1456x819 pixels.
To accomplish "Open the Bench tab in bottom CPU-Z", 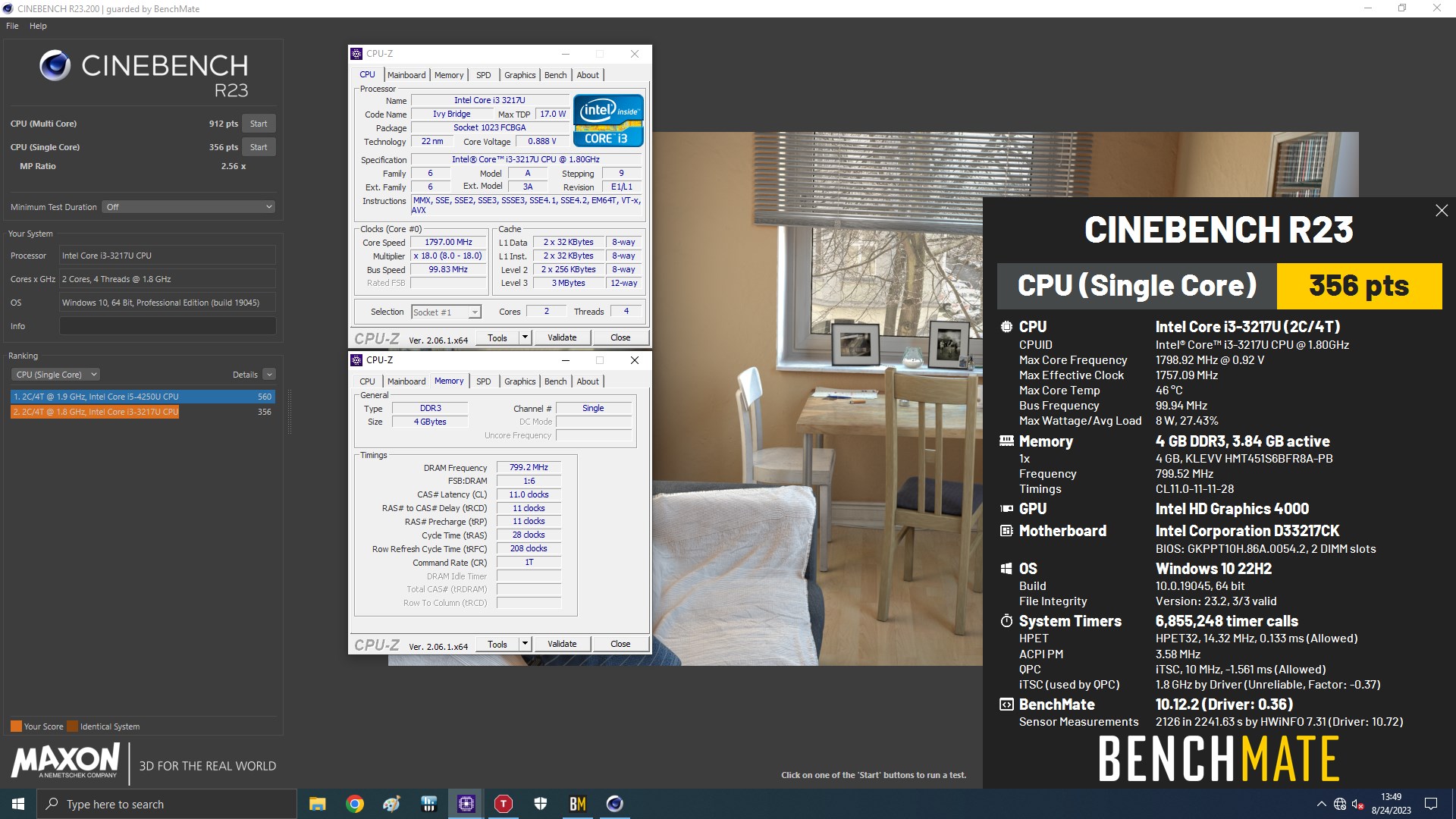I will [556, 381].
